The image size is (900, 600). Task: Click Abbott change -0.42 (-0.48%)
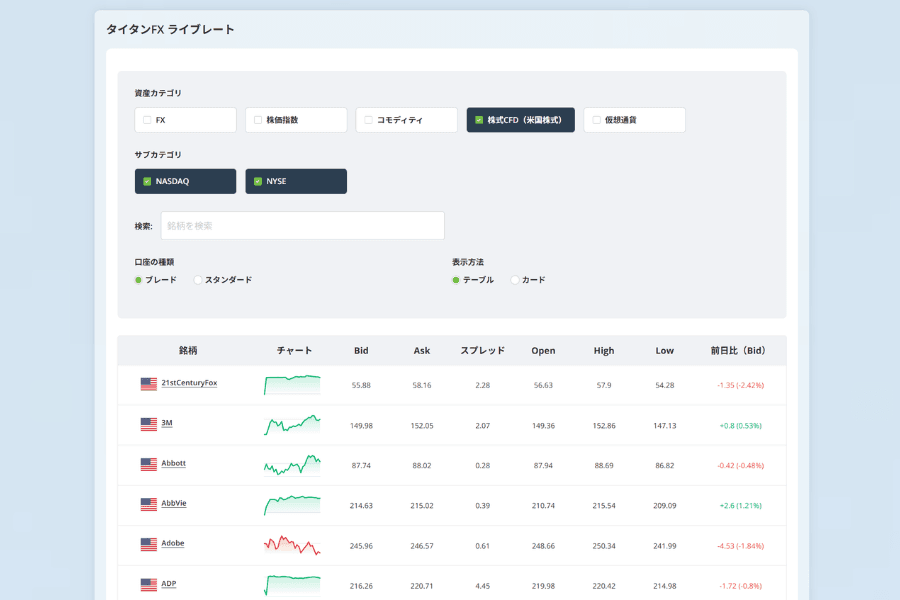coord(740,466)
